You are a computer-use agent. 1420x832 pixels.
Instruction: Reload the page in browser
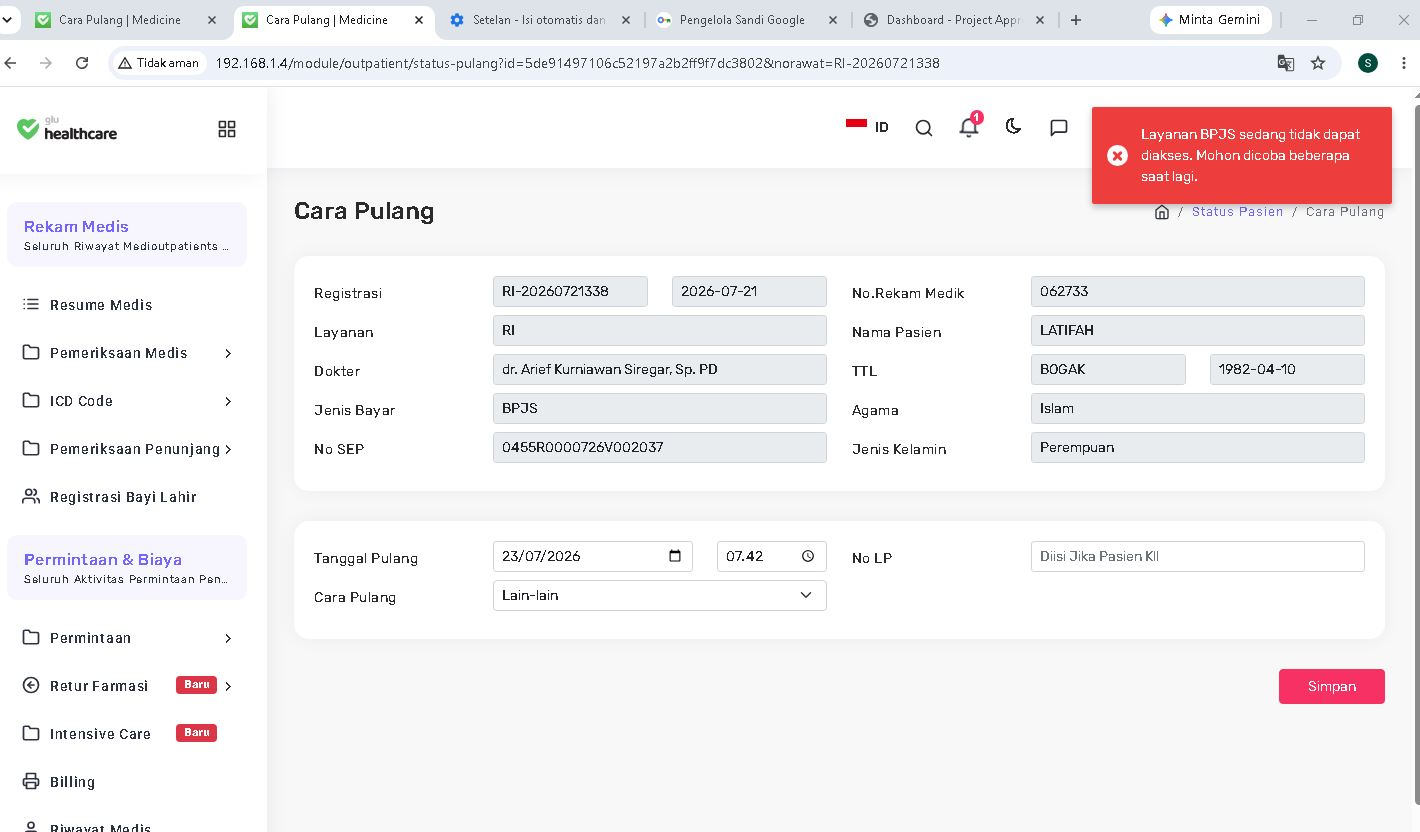tap(82, 63)
